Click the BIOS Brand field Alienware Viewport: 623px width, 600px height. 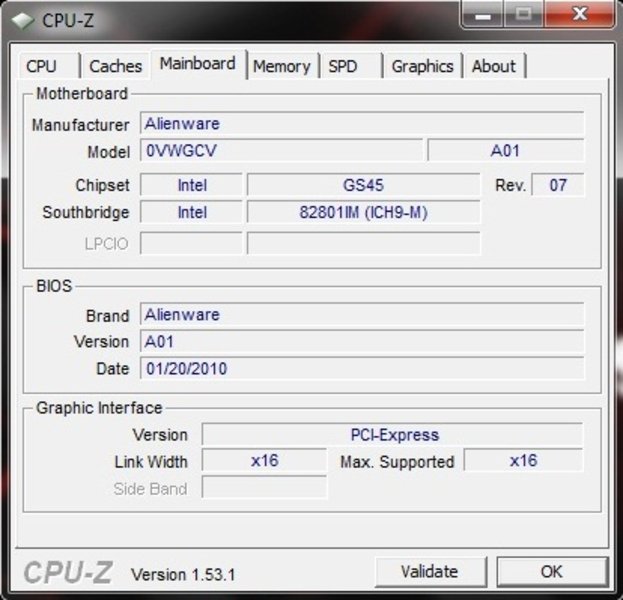pos(362,314)
